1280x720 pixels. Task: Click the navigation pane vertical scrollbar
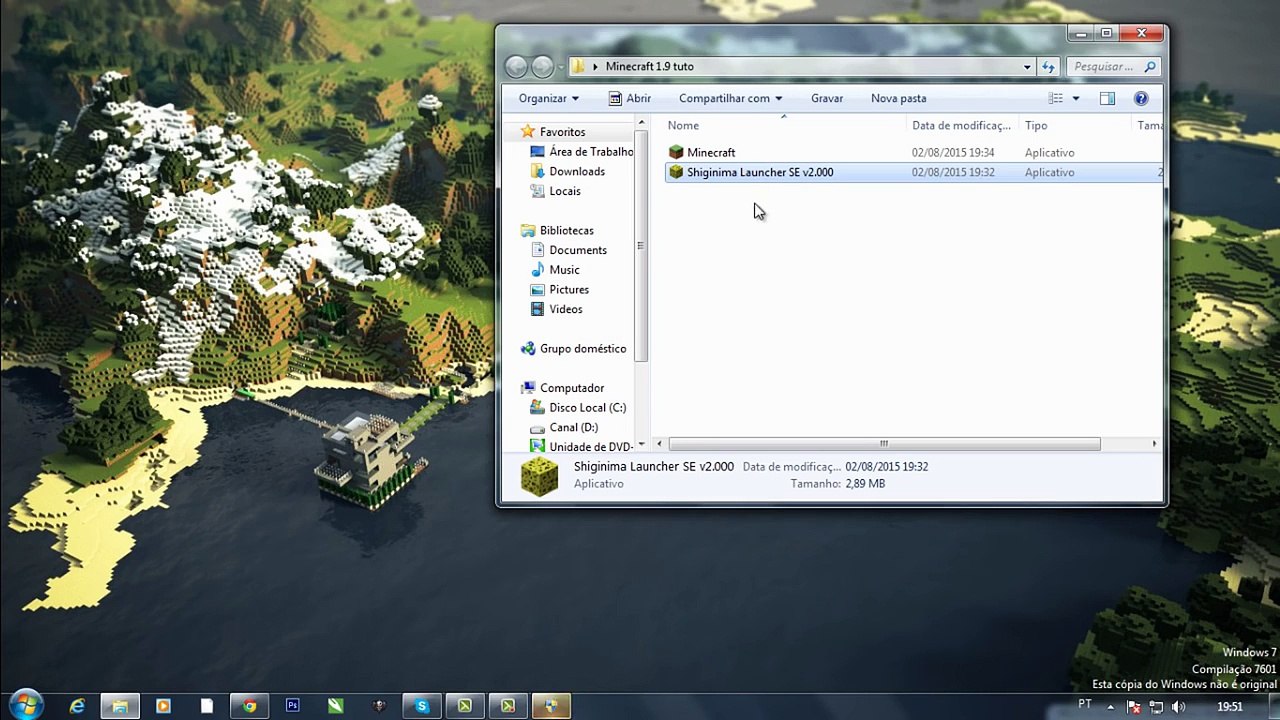(641, 246)
